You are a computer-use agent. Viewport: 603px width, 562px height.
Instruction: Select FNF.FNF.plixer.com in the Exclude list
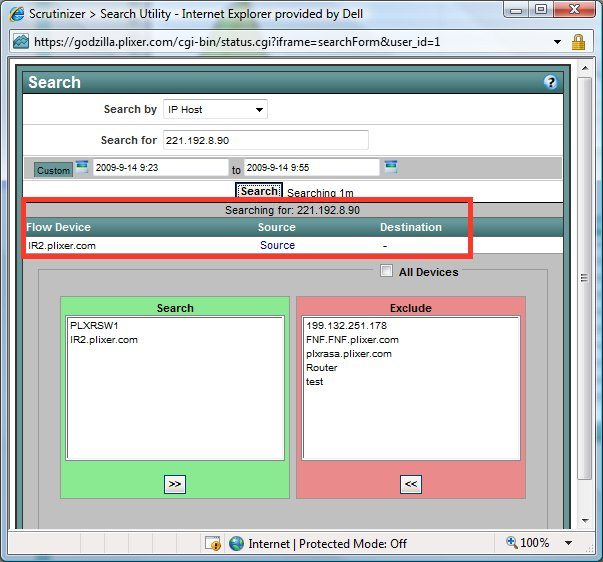tap(352, 340)
